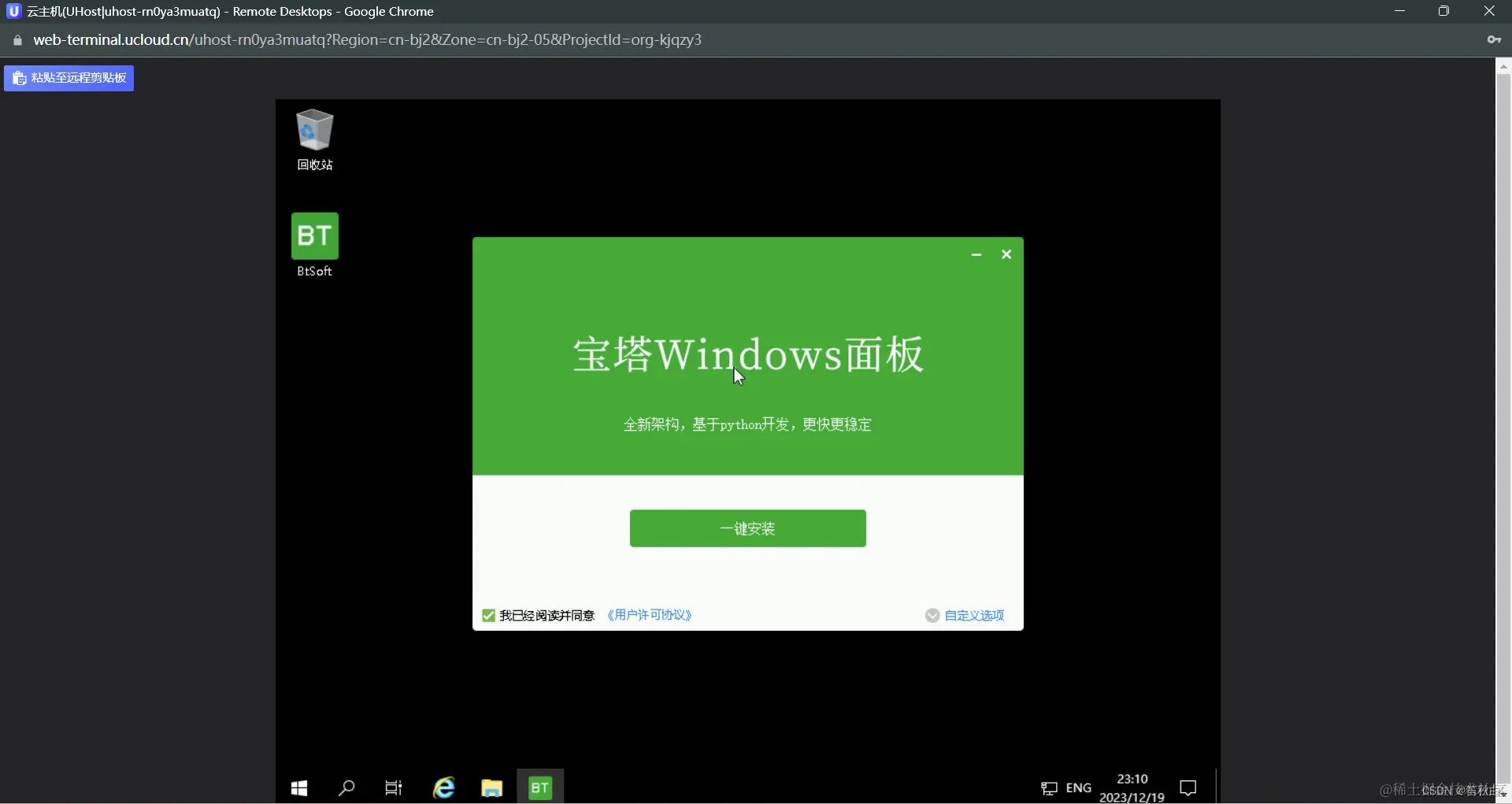Select the BT installer taskbar icon
This screenshot has width=1512, height=804.
tap(540, 787)
